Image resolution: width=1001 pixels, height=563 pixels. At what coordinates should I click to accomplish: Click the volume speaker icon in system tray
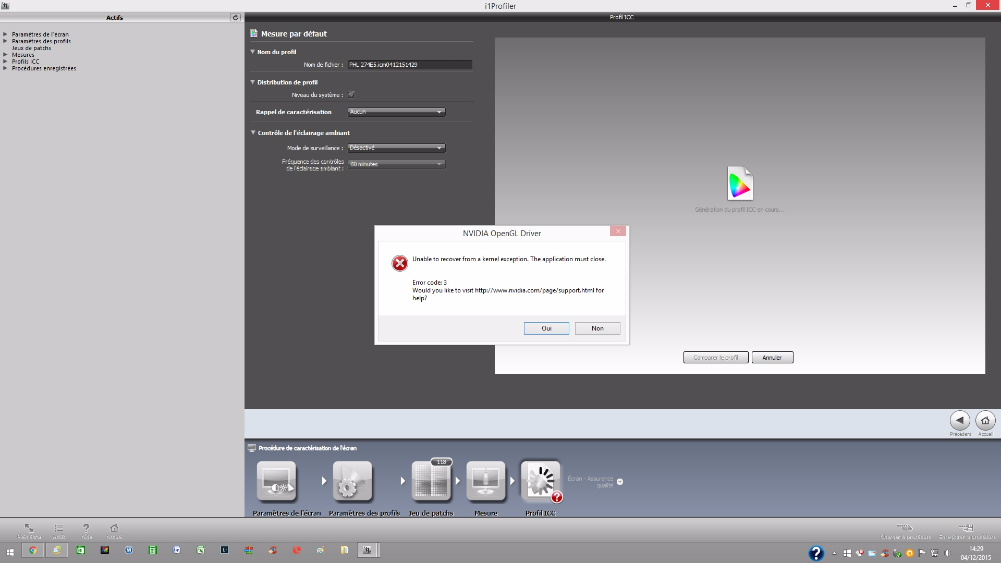(947, 553)
